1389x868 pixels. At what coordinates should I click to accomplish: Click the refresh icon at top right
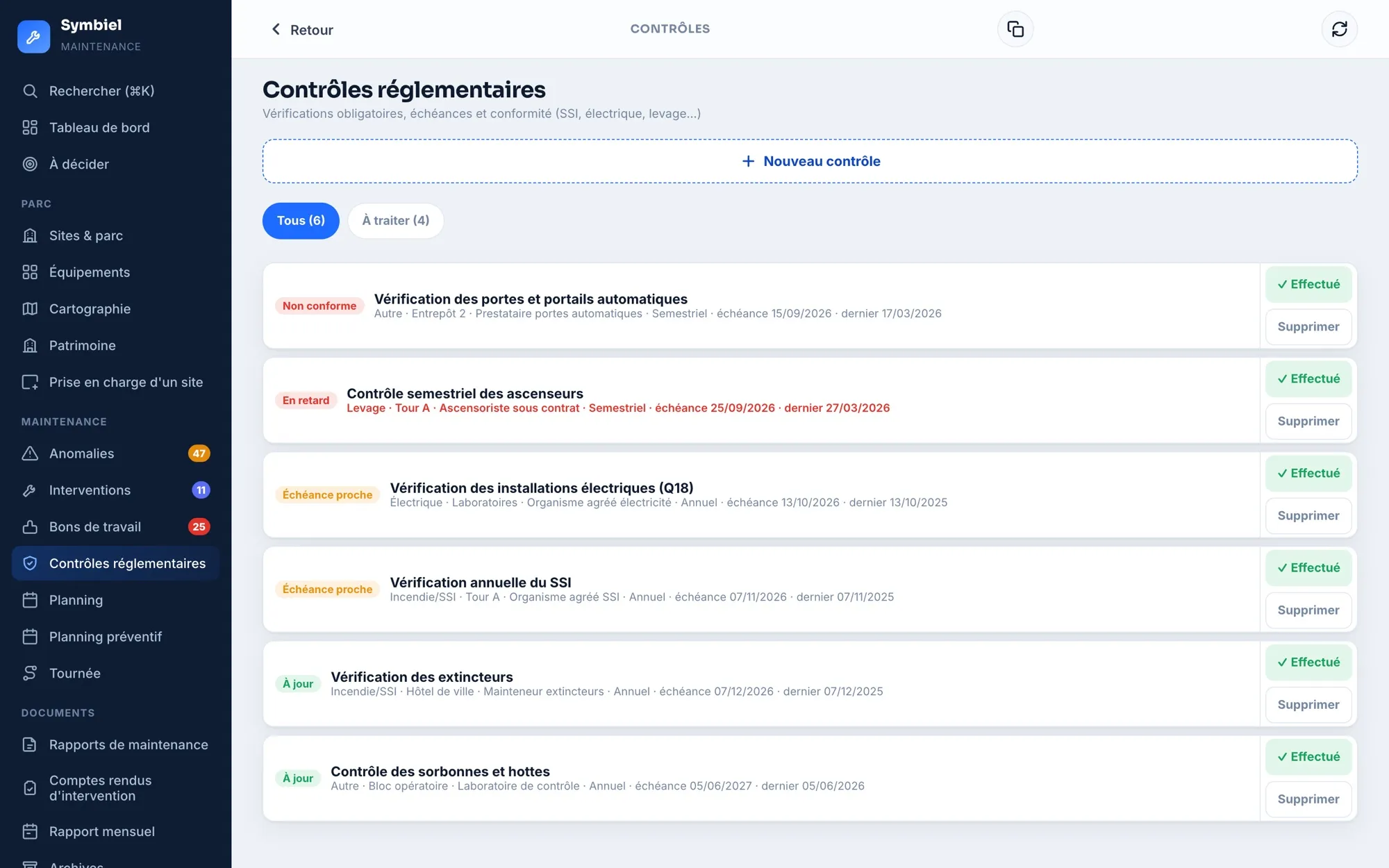[x=1339, y=29]
